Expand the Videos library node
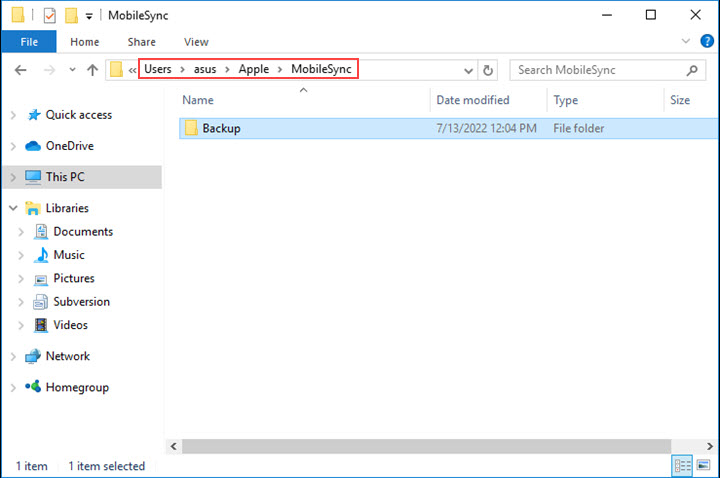Screen dimensions: 720x478 pyautogui.click(x=21, y=326)
